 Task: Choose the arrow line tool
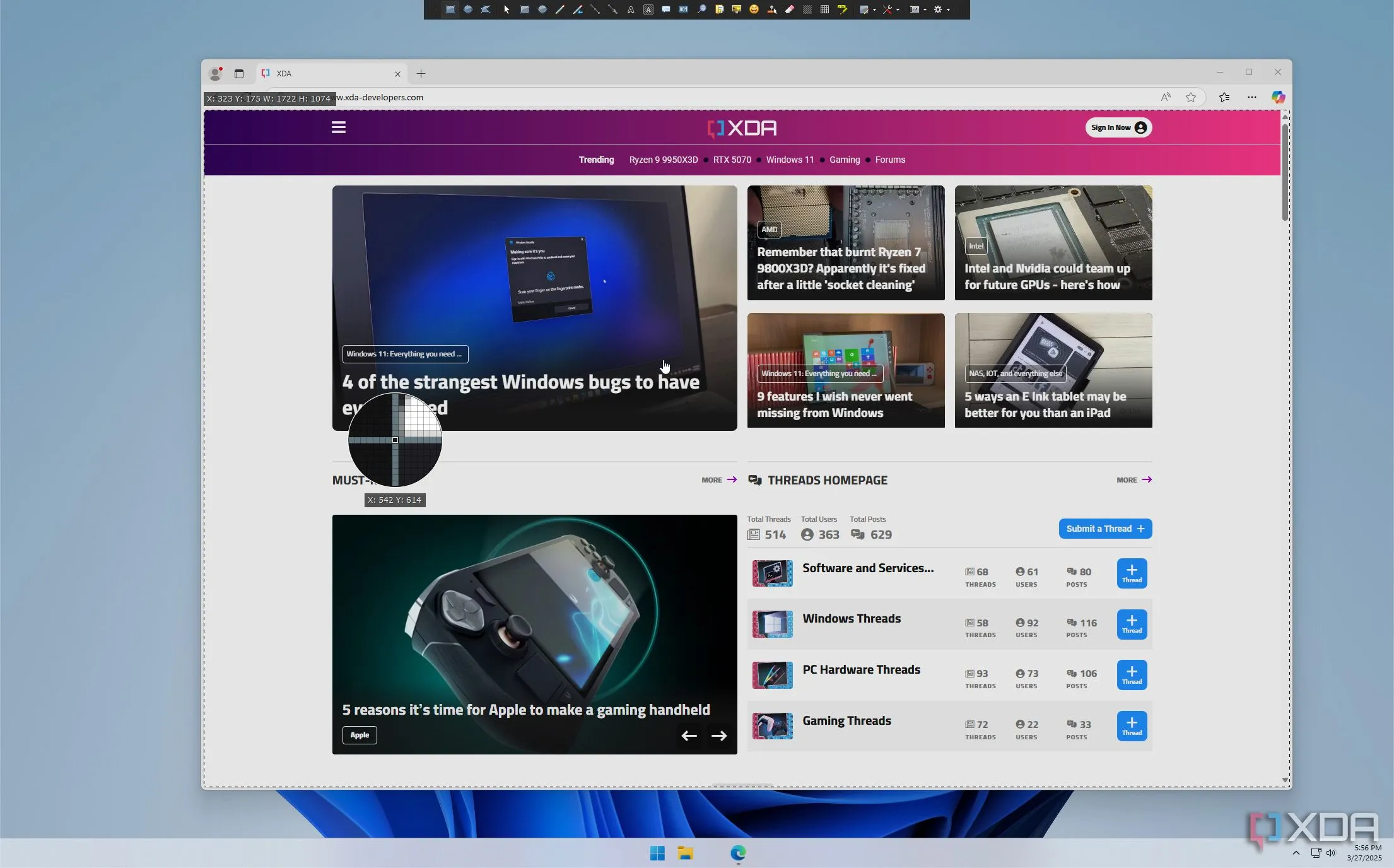612,9
